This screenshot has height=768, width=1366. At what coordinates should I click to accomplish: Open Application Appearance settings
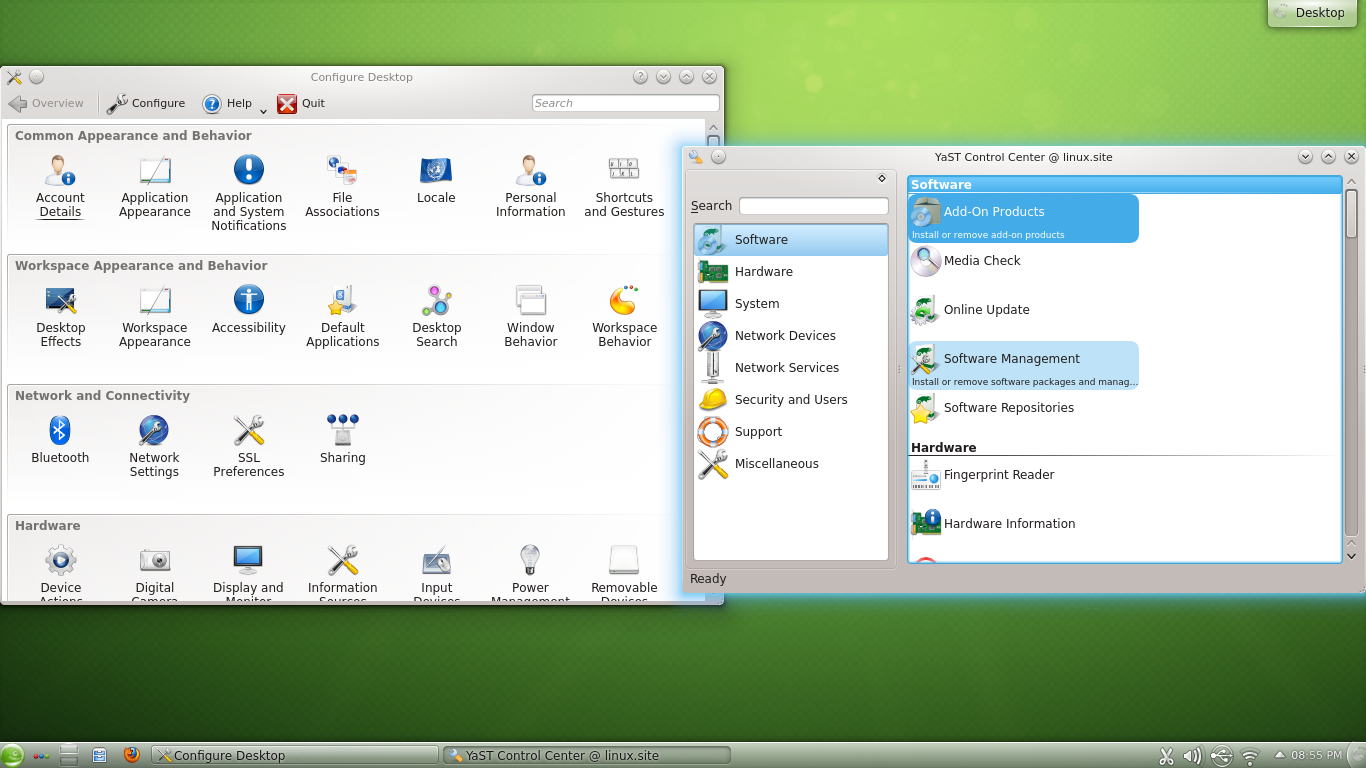tap(154, 186)
